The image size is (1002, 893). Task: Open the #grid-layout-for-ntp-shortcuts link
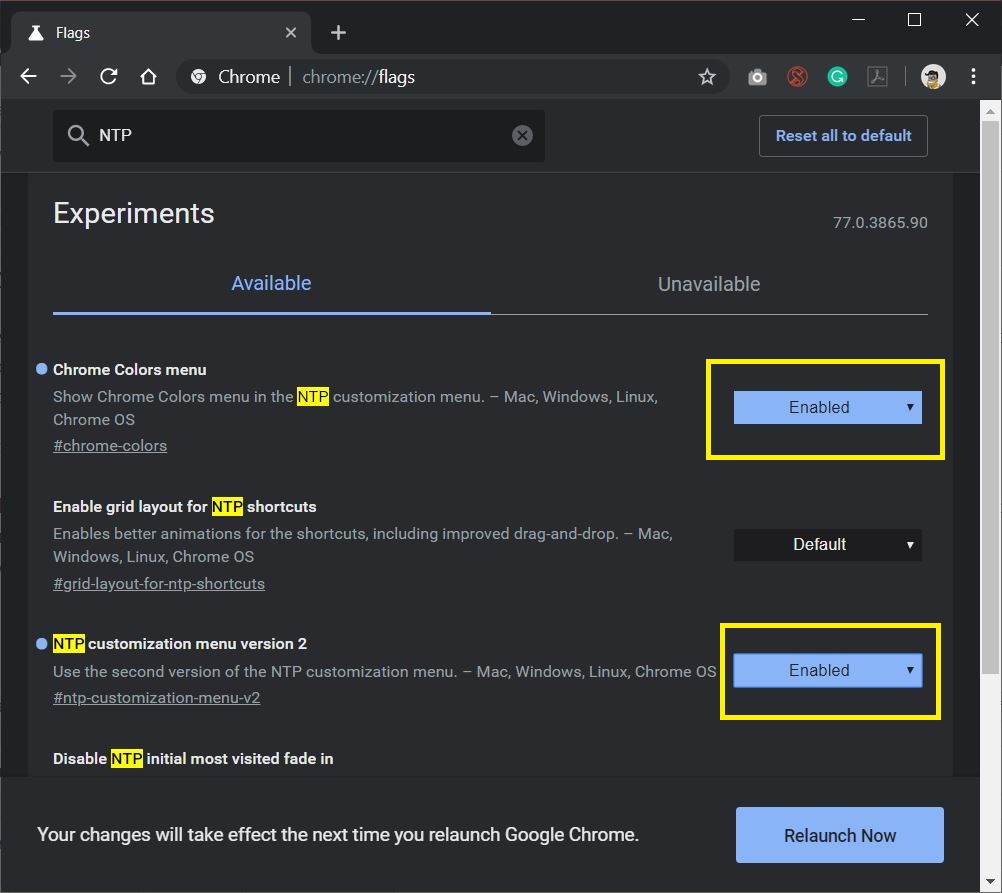159,584
